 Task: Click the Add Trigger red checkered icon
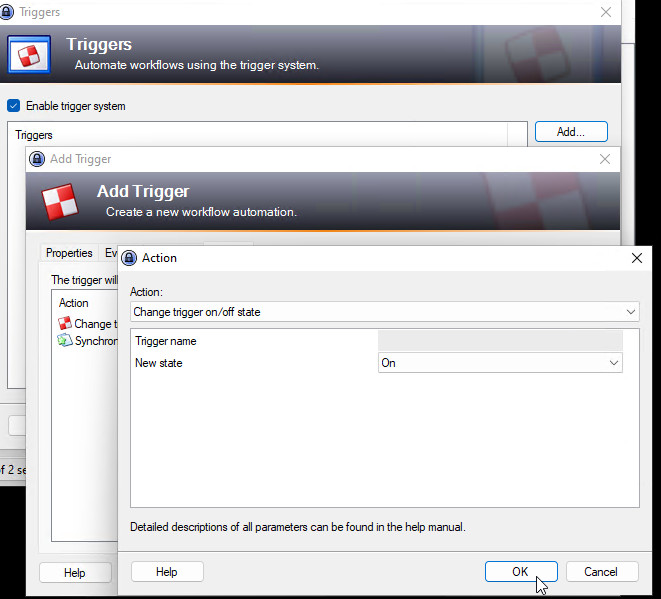(x=59, y=202)
